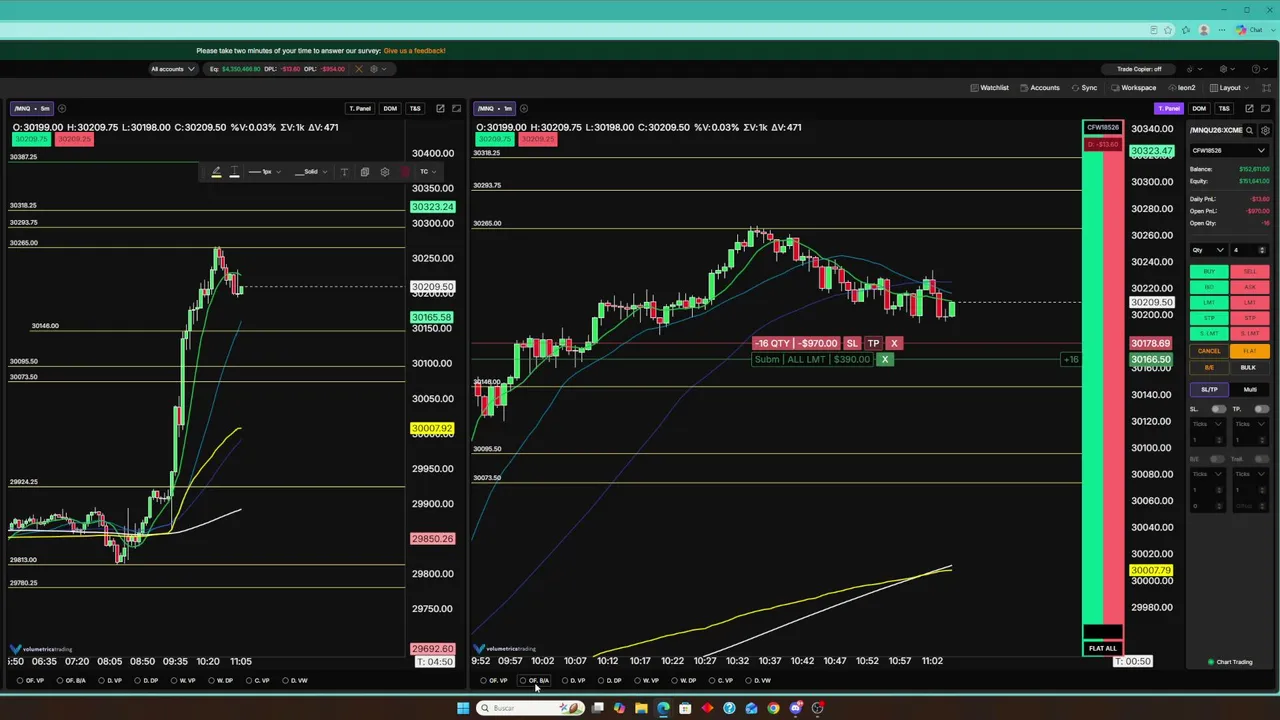Click the red SELL button
The image size is (1280, 720).
1250,271
